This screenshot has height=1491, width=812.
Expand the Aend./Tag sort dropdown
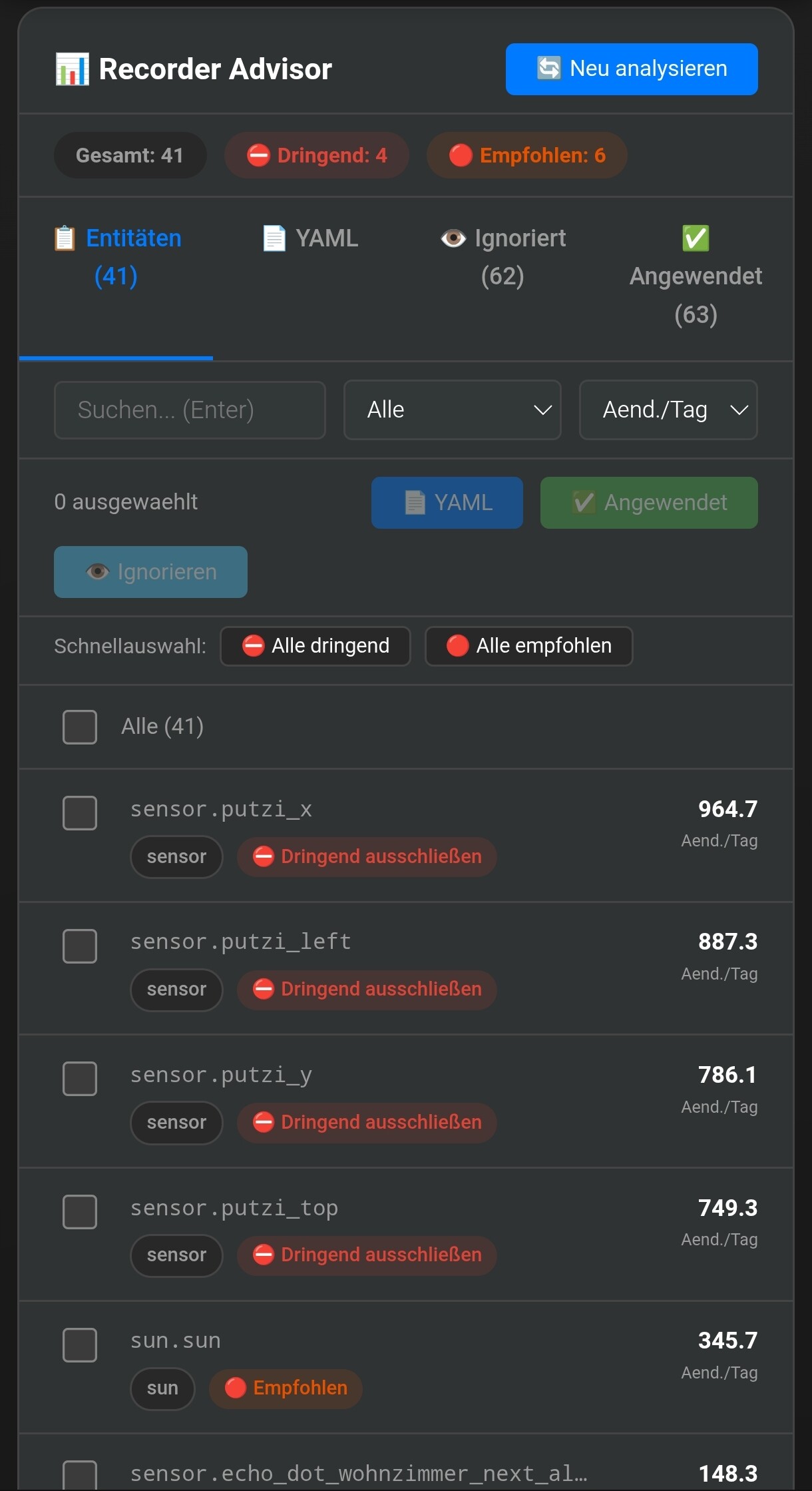[668, 410]
